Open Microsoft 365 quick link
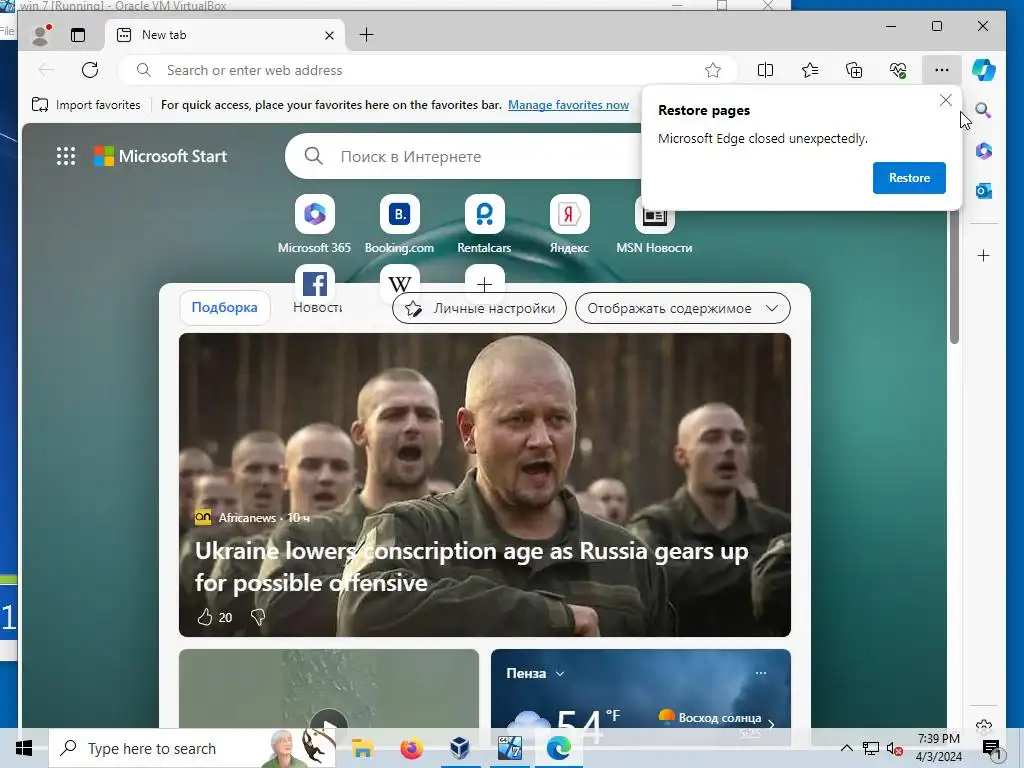Image resolution: width=1024 pixels, height=768 pixels. (314, 224)
